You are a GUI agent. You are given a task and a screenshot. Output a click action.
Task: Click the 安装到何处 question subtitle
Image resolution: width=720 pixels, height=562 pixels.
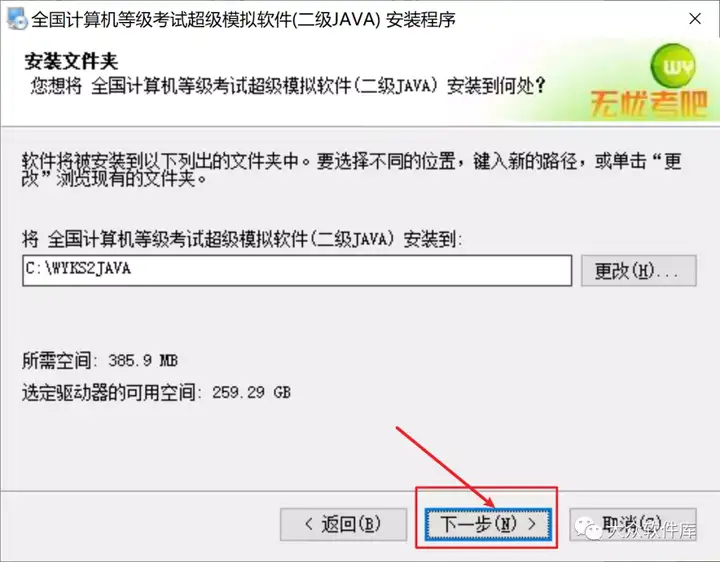(287, 86)
